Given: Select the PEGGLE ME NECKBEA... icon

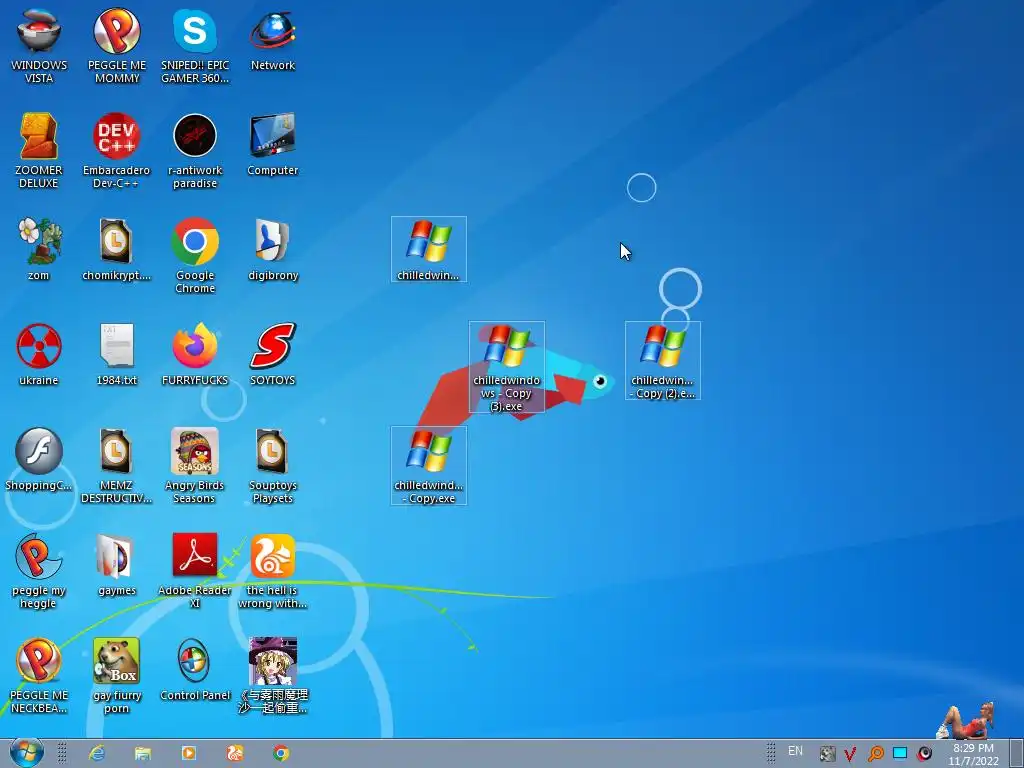Looking at the screenshot, I should [x=39, y=677].
